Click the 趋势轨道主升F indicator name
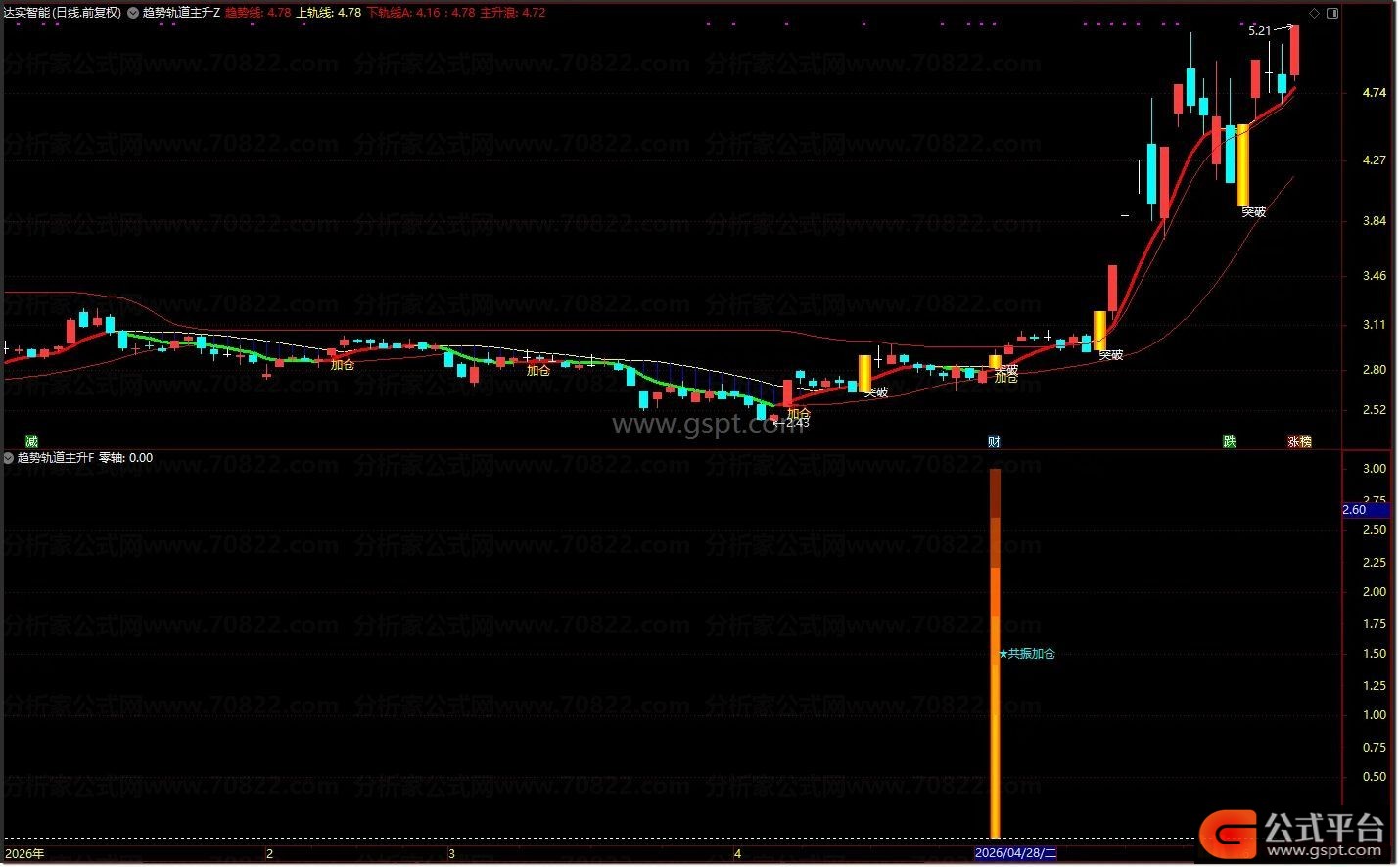 coord(56,457)
